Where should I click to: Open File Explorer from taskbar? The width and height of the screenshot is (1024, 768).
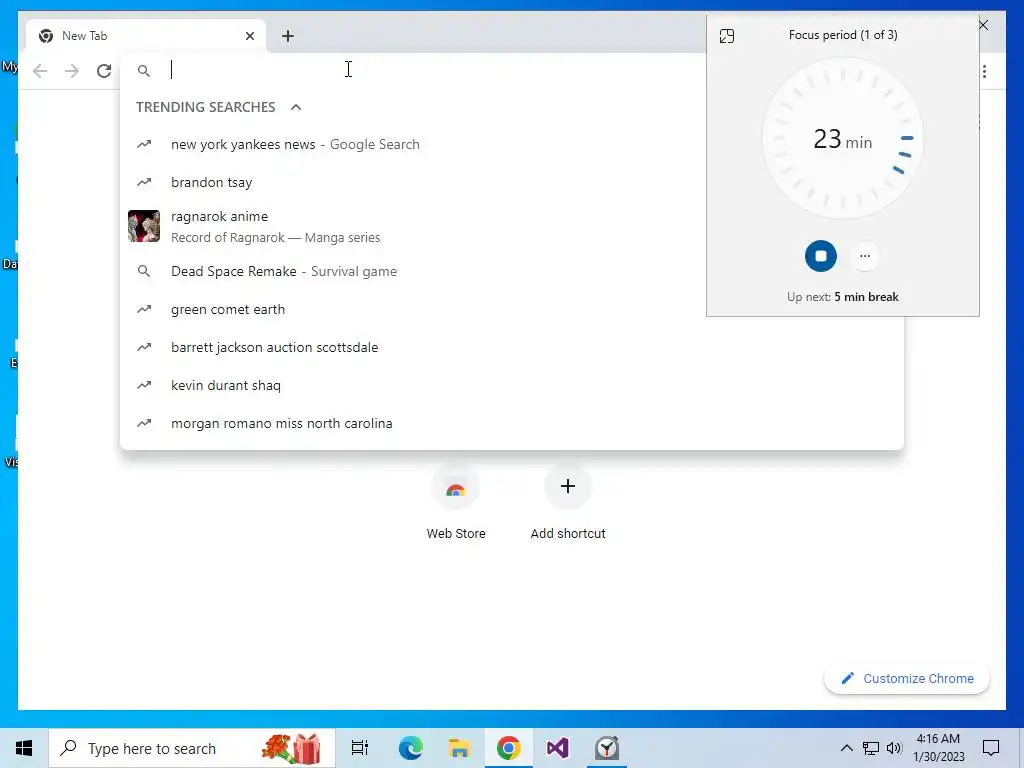click(x=460, y=748)
